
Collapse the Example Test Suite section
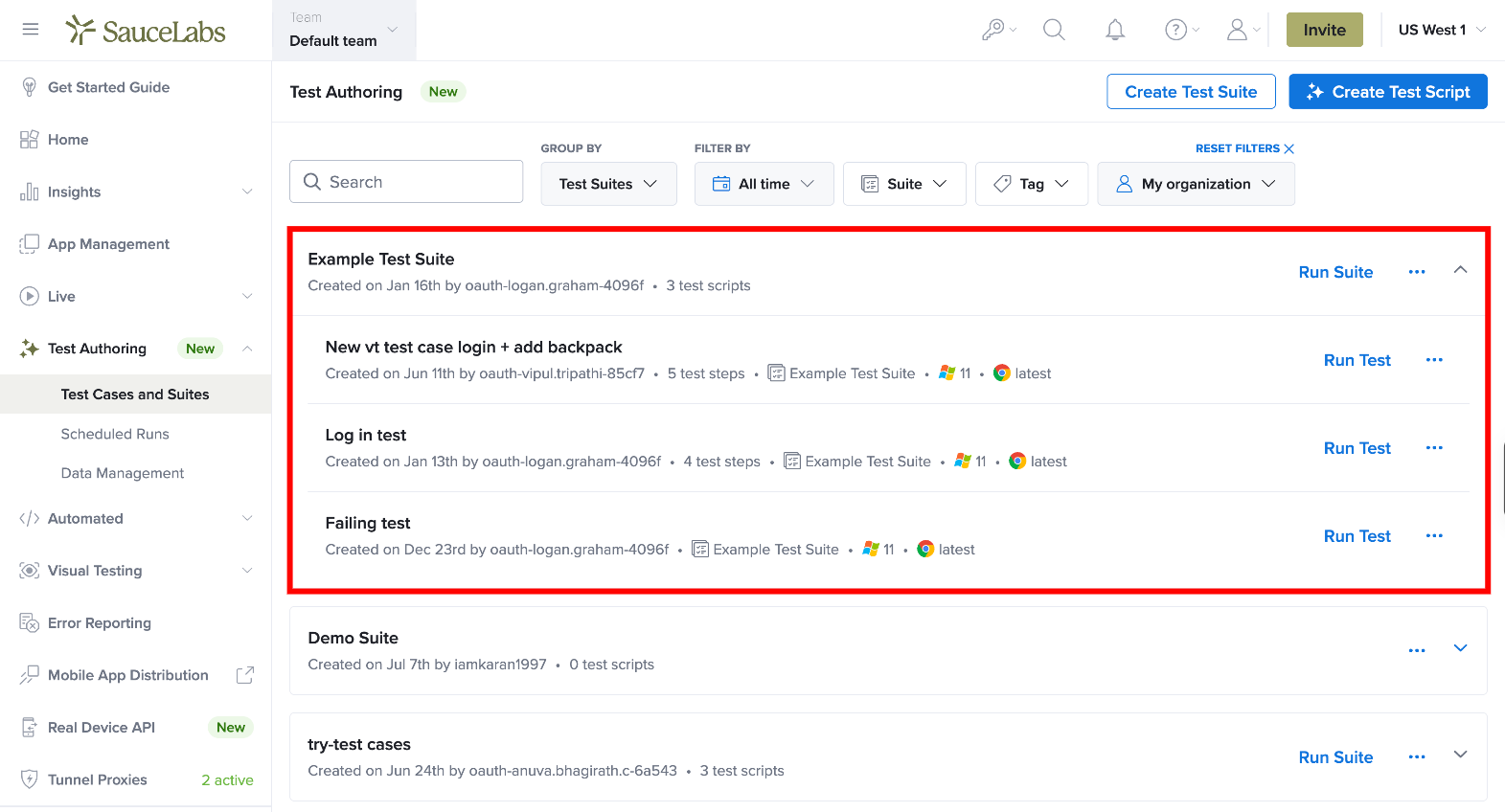click(1461, 270)
